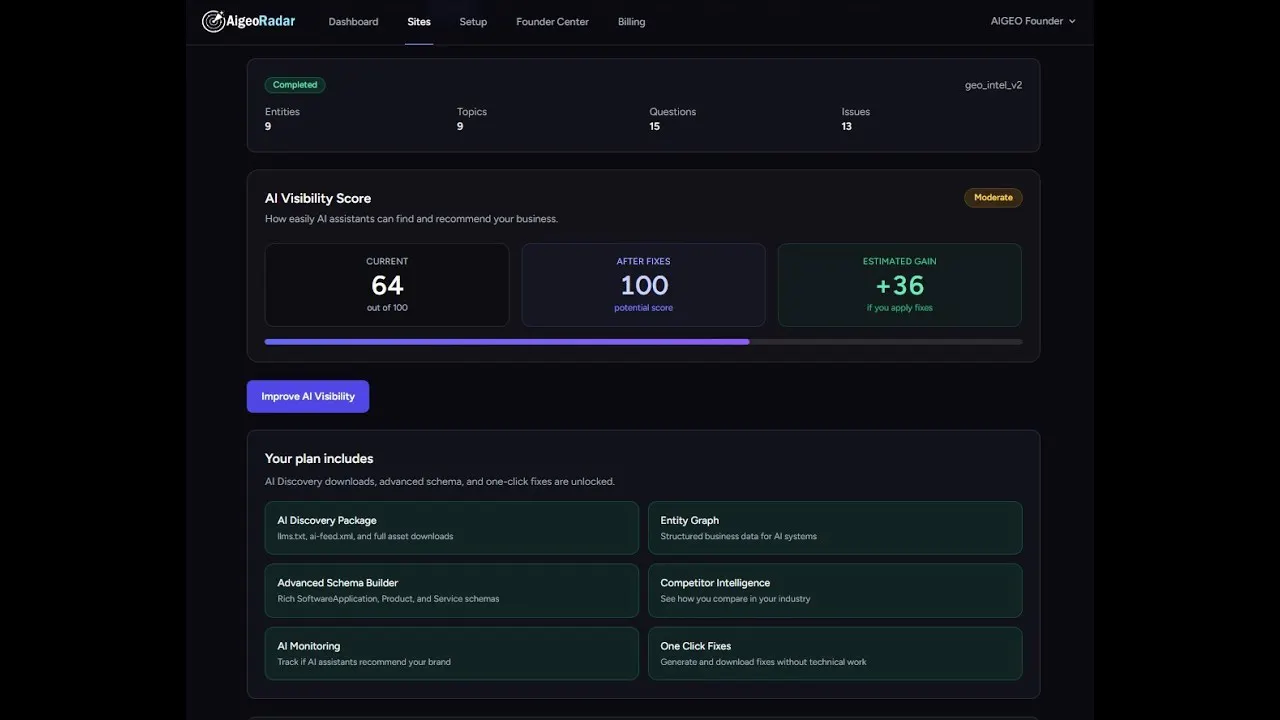Expand the AIGEO Founder account dropdown
The height and width of the screenshot is (720, 1280).
(x=1033, y=21)
